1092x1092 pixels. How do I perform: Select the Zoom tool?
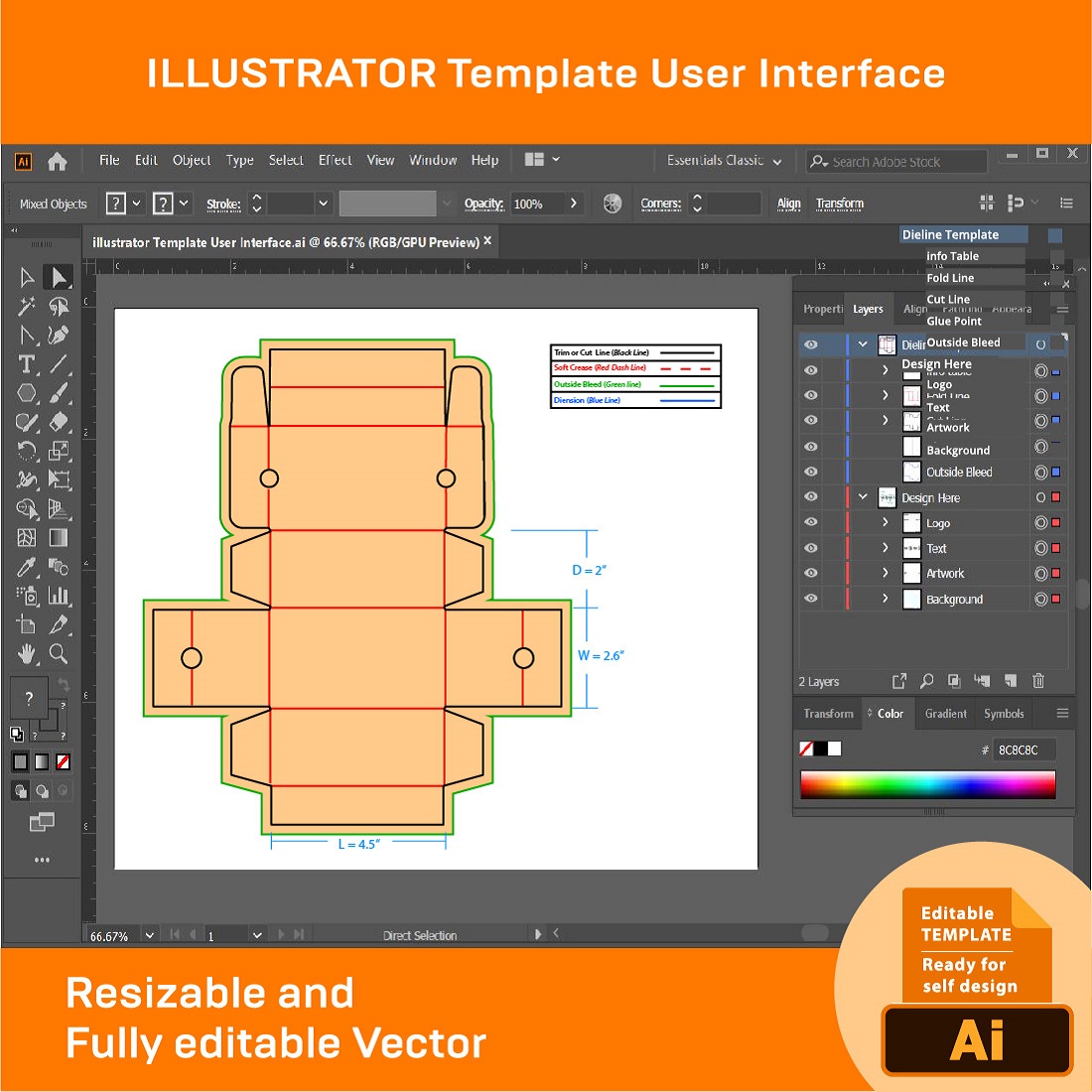click(x=59, y=653)
